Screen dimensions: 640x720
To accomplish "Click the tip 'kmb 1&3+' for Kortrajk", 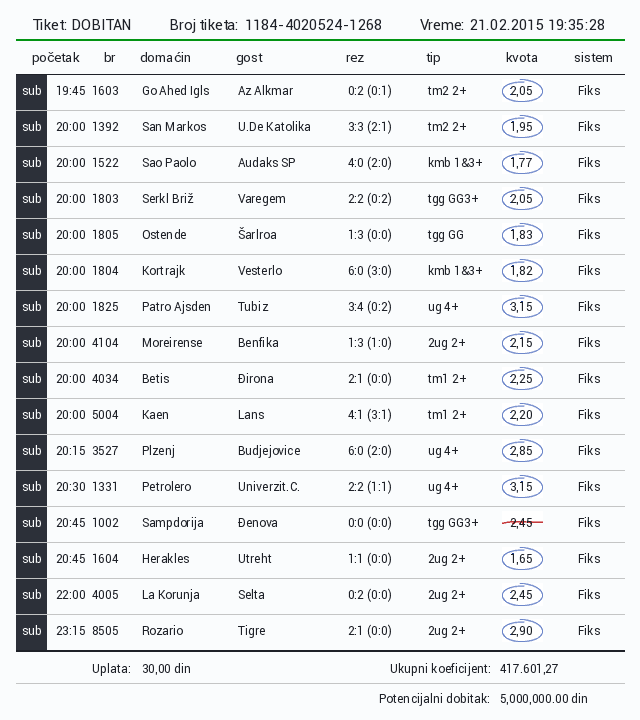I will click(455, 271).
